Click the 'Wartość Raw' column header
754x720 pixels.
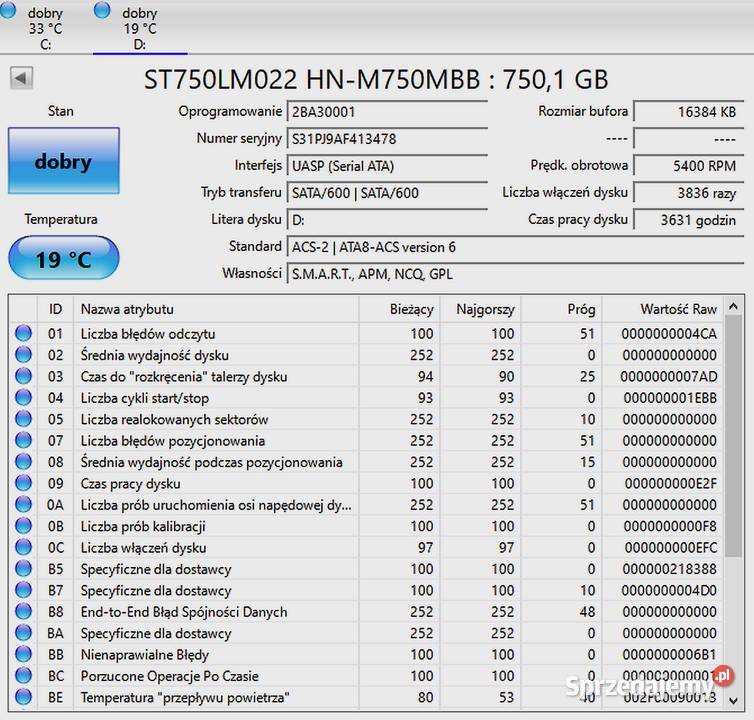click(662, 309)
